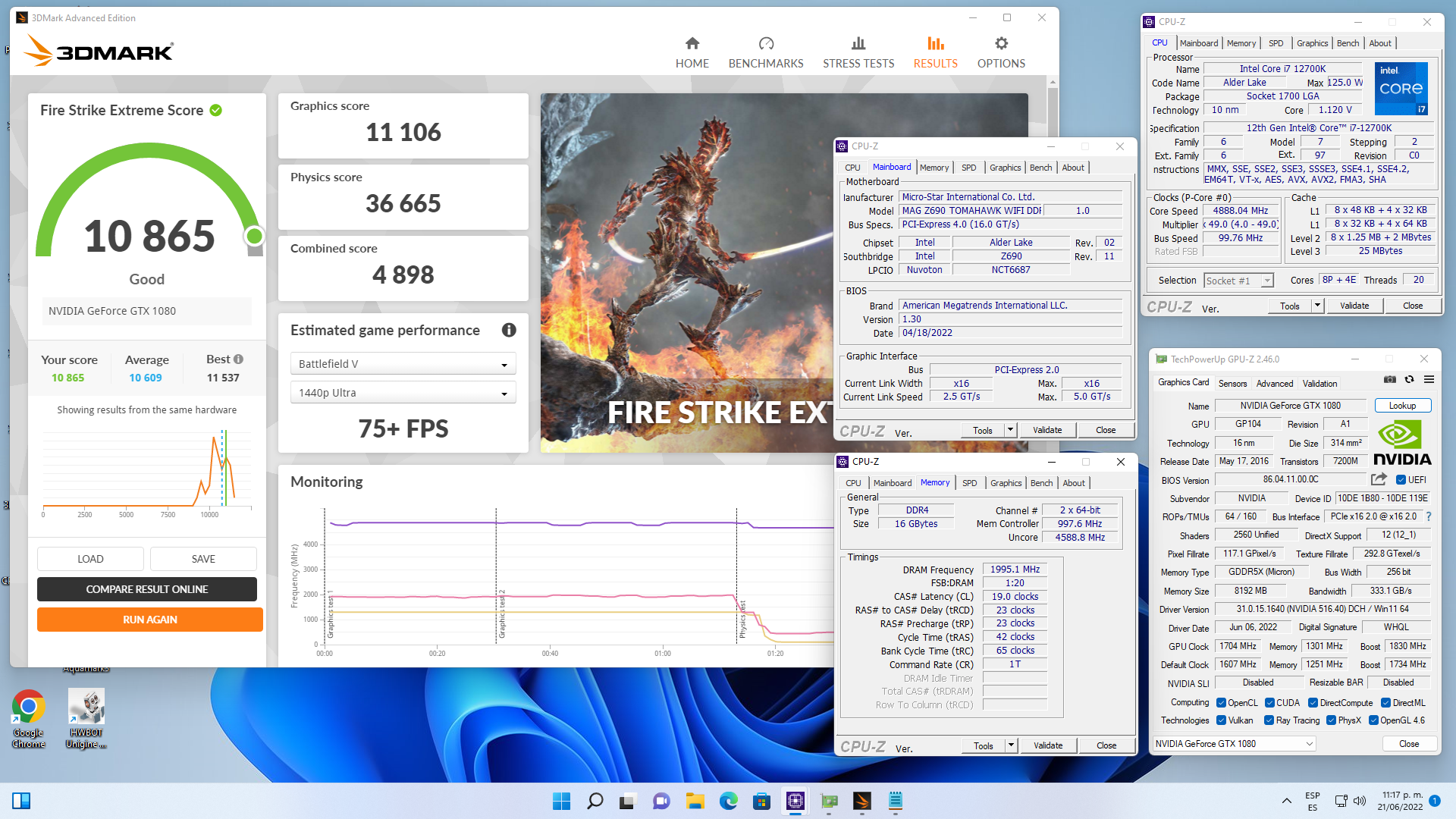Open the Widgets panel on the taskbar
Image resolution: width=1456 pixels, height=819 pixels.
click(x=21, y=801)
